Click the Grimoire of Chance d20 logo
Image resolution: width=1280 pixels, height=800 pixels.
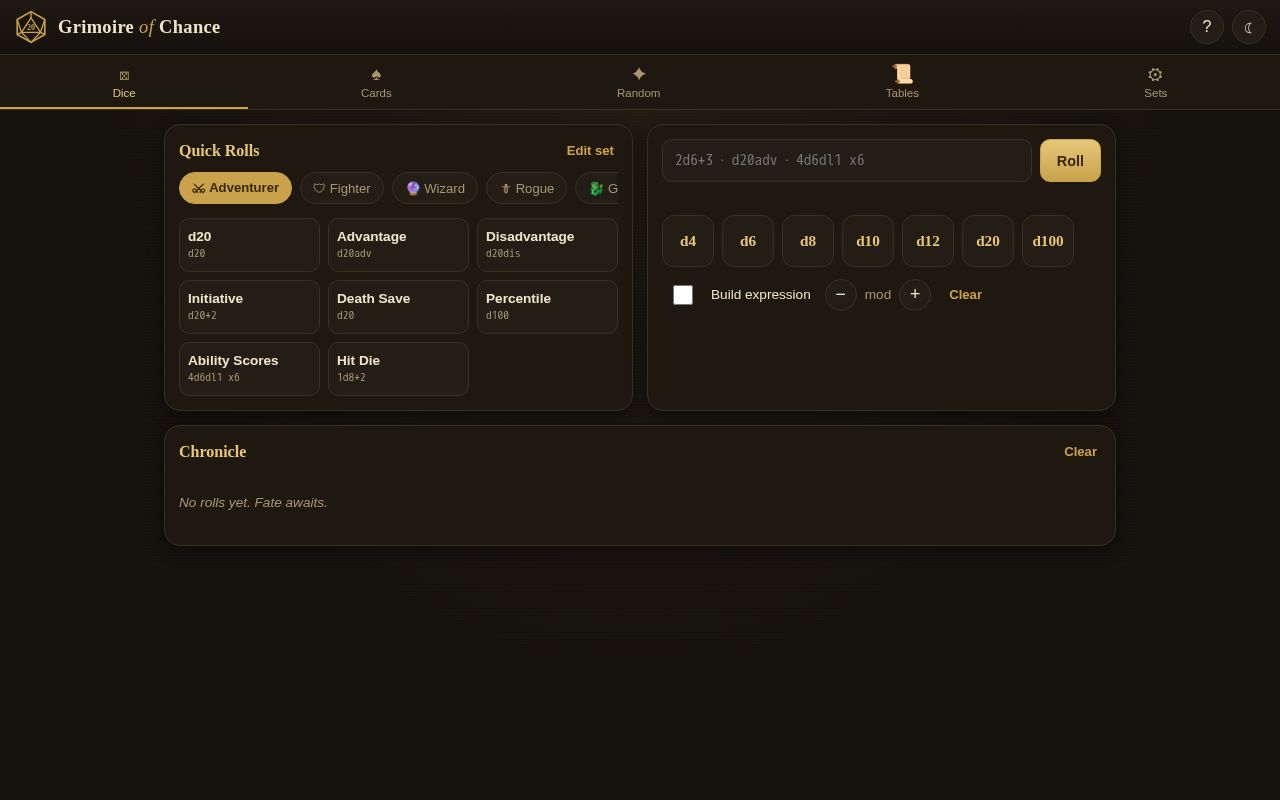[31, 27]
